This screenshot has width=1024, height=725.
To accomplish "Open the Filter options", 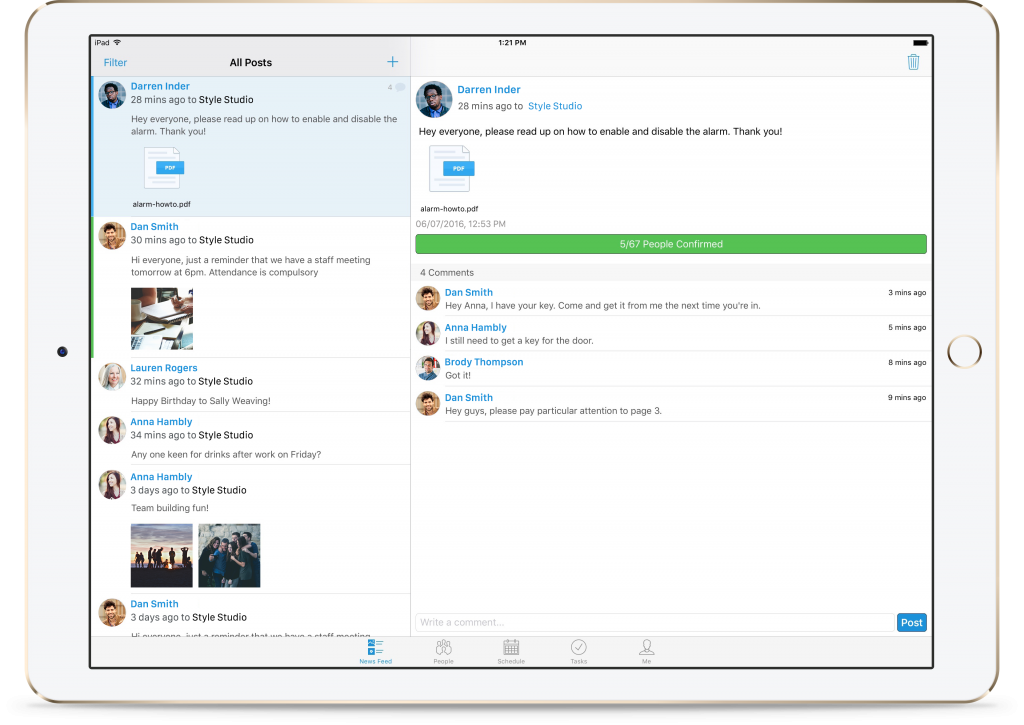I will click(x=116, y=63).
